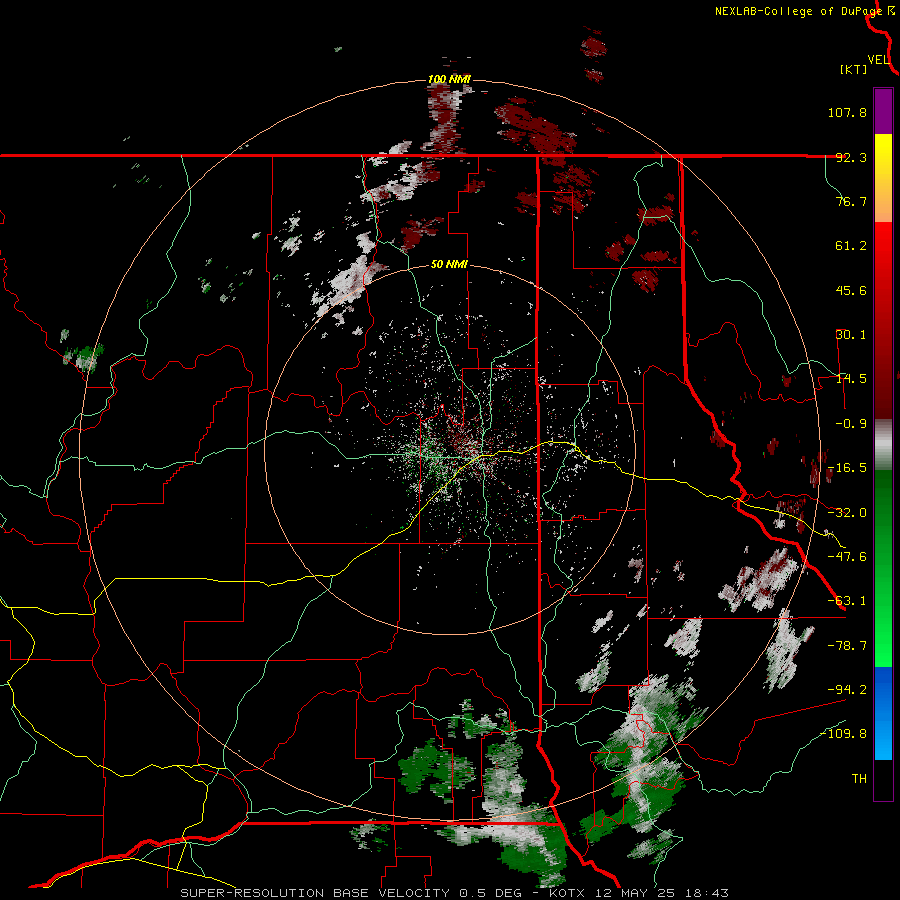Pick the purple segment of the velocity color bar
The width and height of the screenshot is (900, 900).
[x=883, y=111]
